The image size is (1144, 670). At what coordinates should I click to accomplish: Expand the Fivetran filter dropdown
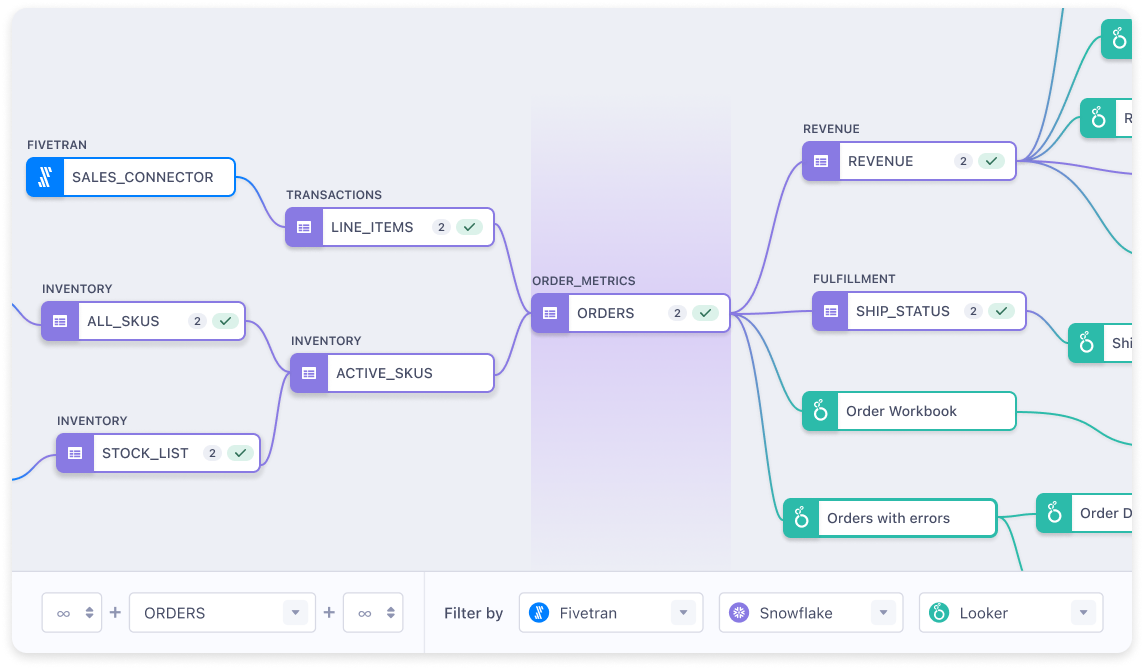click(684, 612)
